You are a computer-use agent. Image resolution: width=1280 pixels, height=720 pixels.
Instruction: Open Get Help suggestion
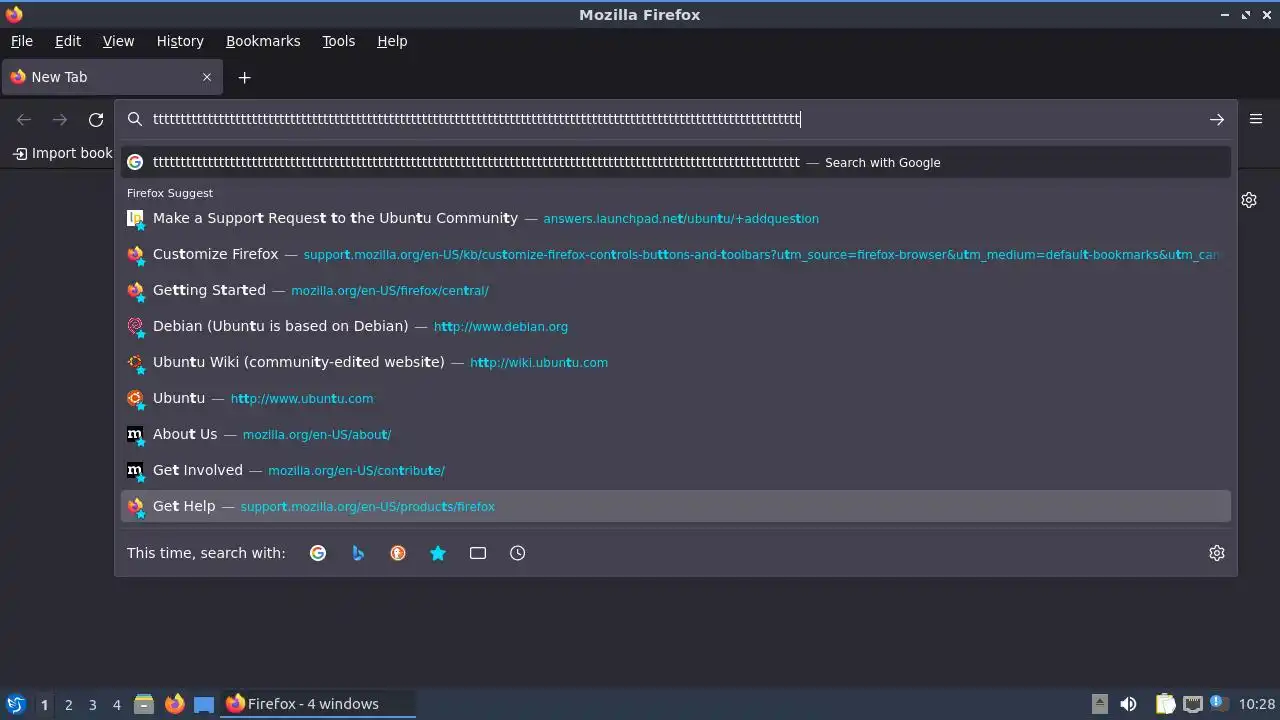coord(676,506)
